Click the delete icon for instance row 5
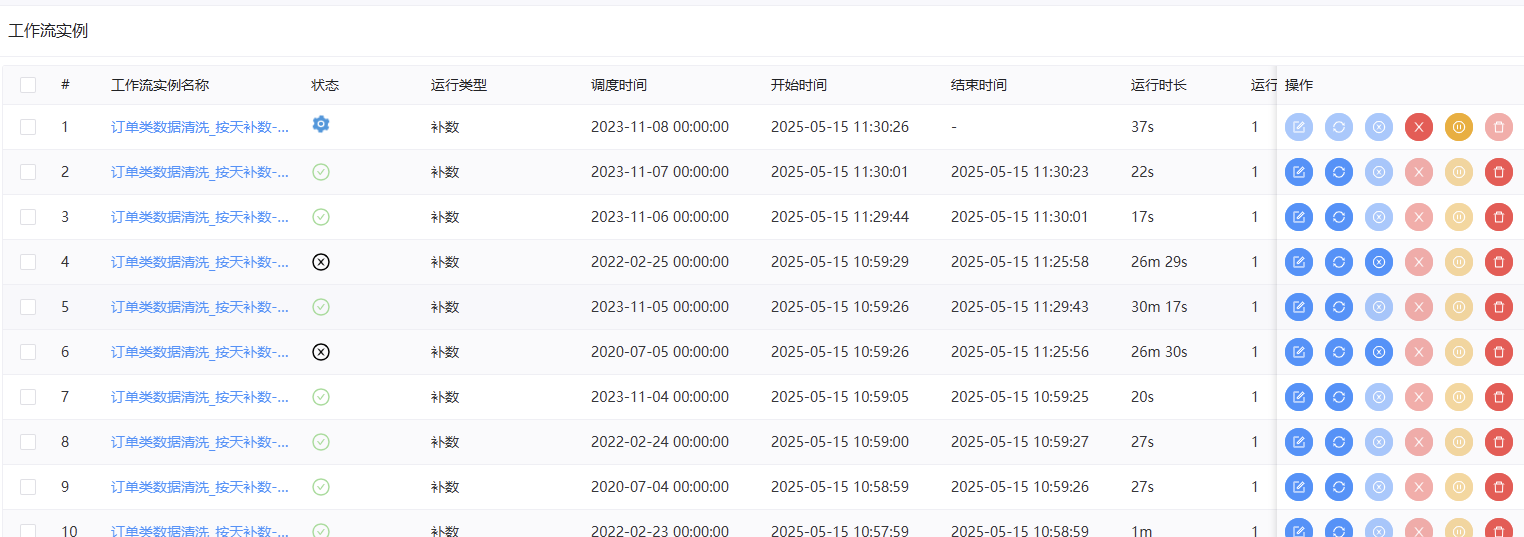 [x=1498, y=307]
